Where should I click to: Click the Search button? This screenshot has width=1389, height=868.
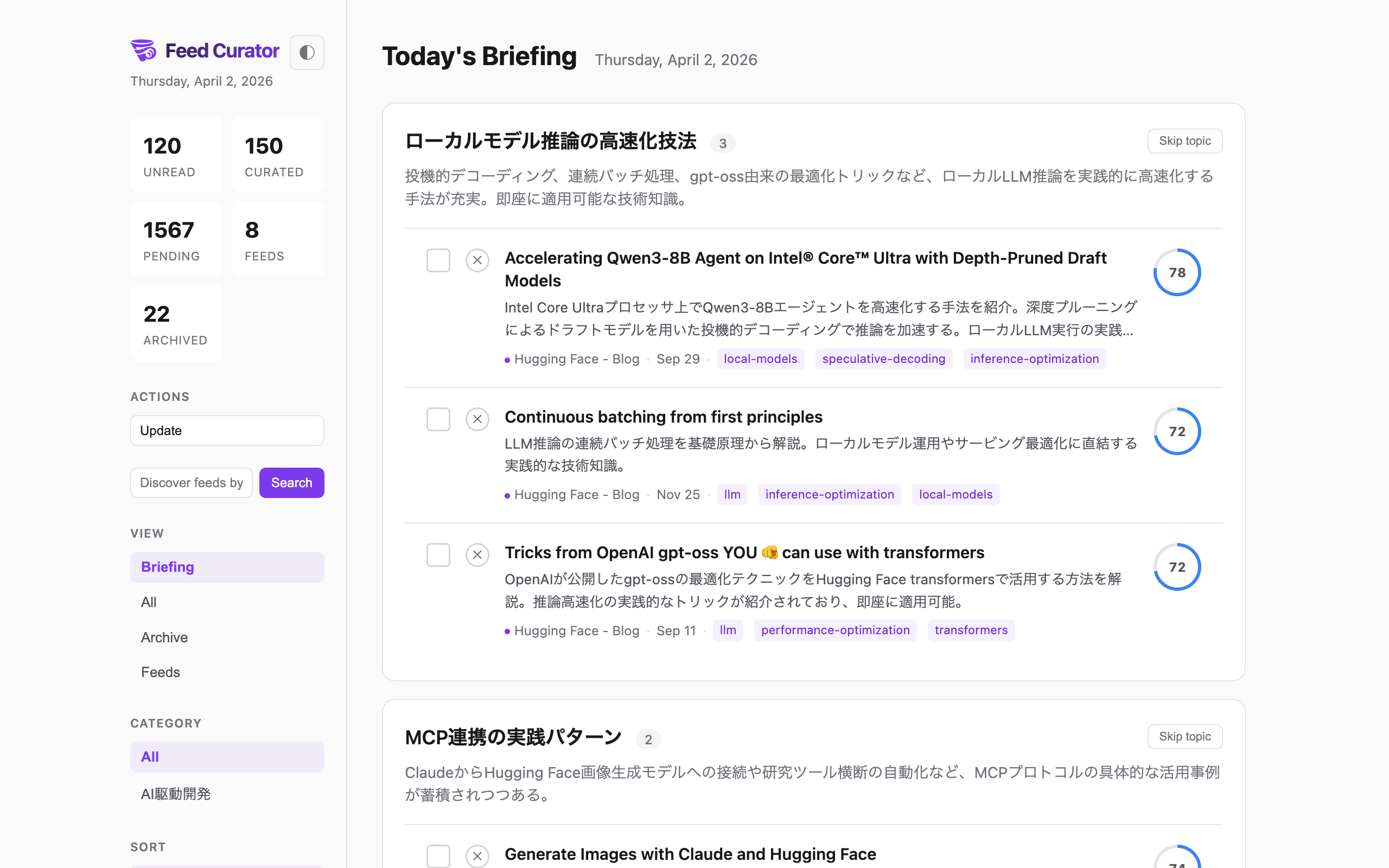(x=291, y=482)
